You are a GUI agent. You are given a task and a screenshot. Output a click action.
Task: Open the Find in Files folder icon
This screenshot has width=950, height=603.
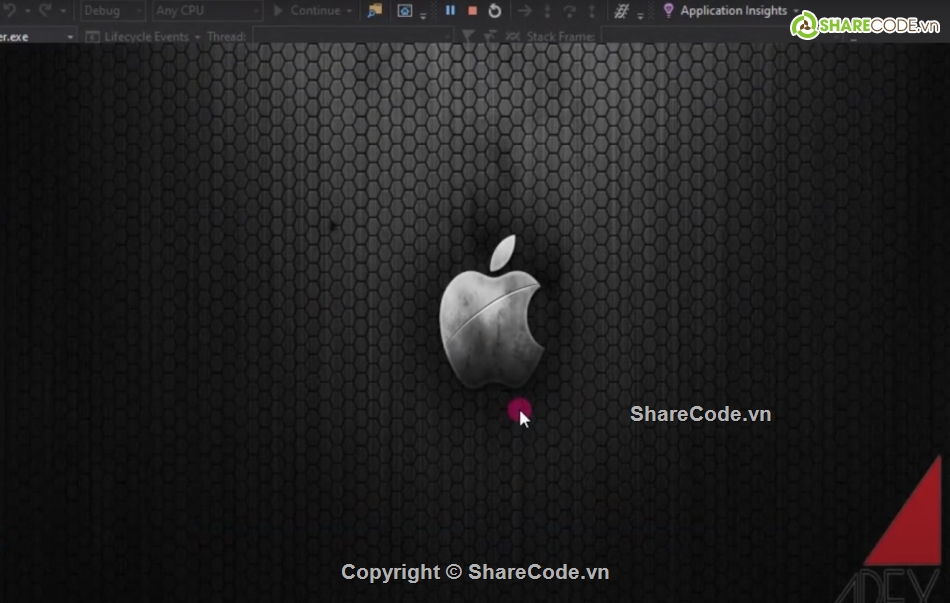pos(375,11)
